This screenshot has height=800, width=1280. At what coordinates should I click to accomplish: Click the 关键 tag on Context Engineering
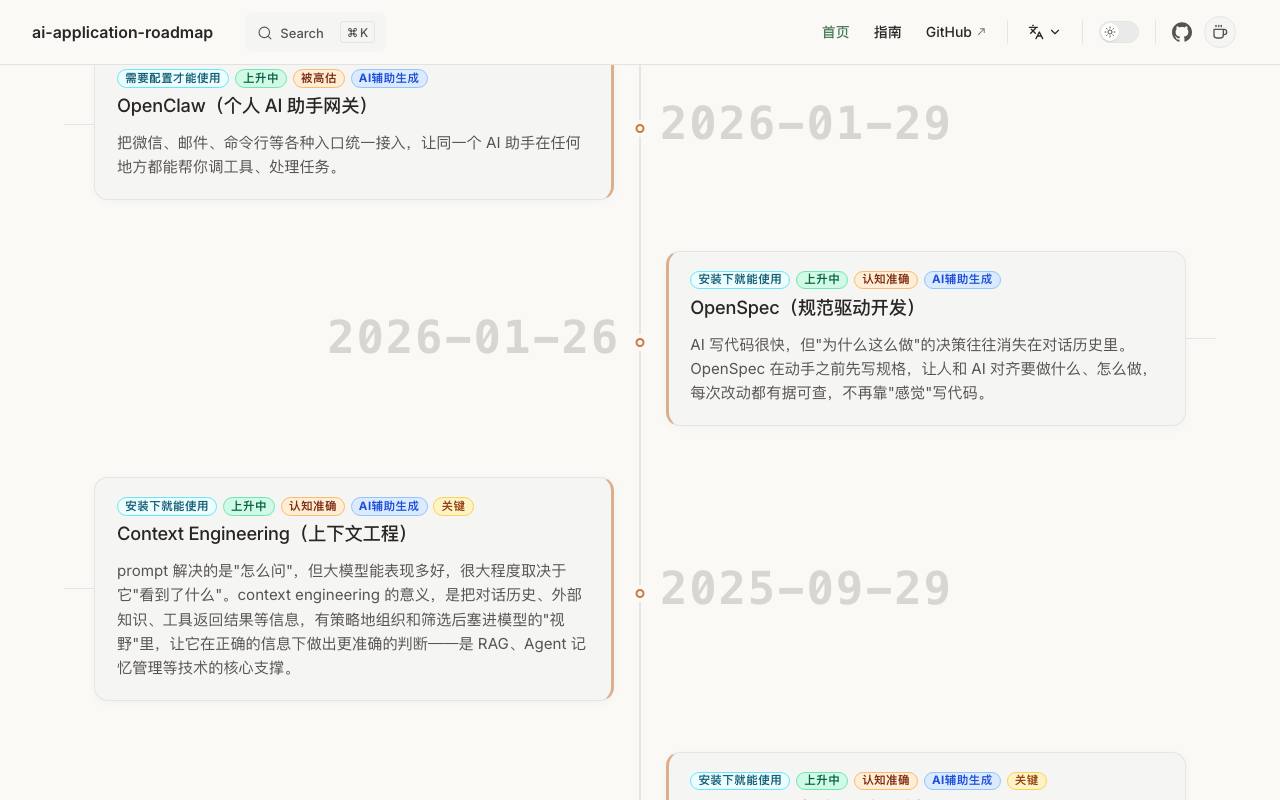(x=454, y=506)
